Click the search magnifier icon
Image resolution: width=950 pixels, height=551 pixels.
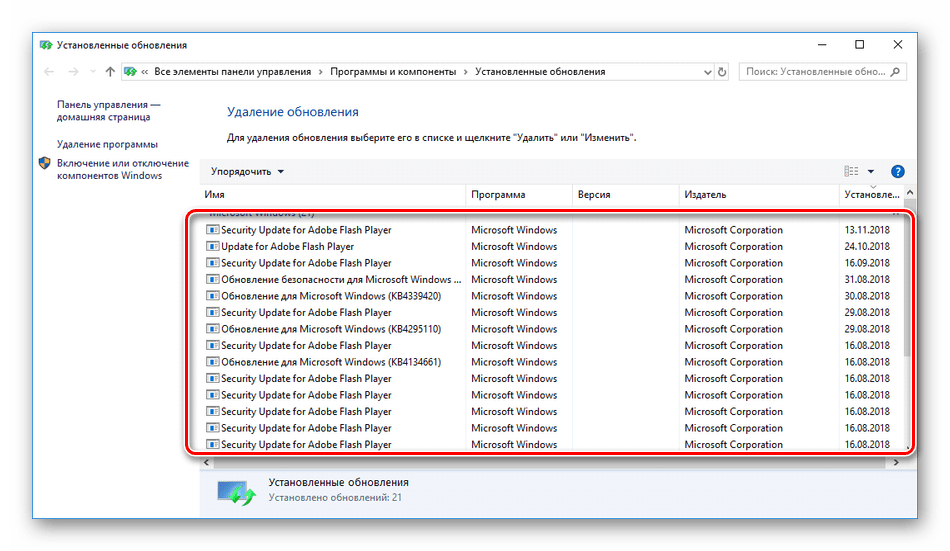click(896, 72)
